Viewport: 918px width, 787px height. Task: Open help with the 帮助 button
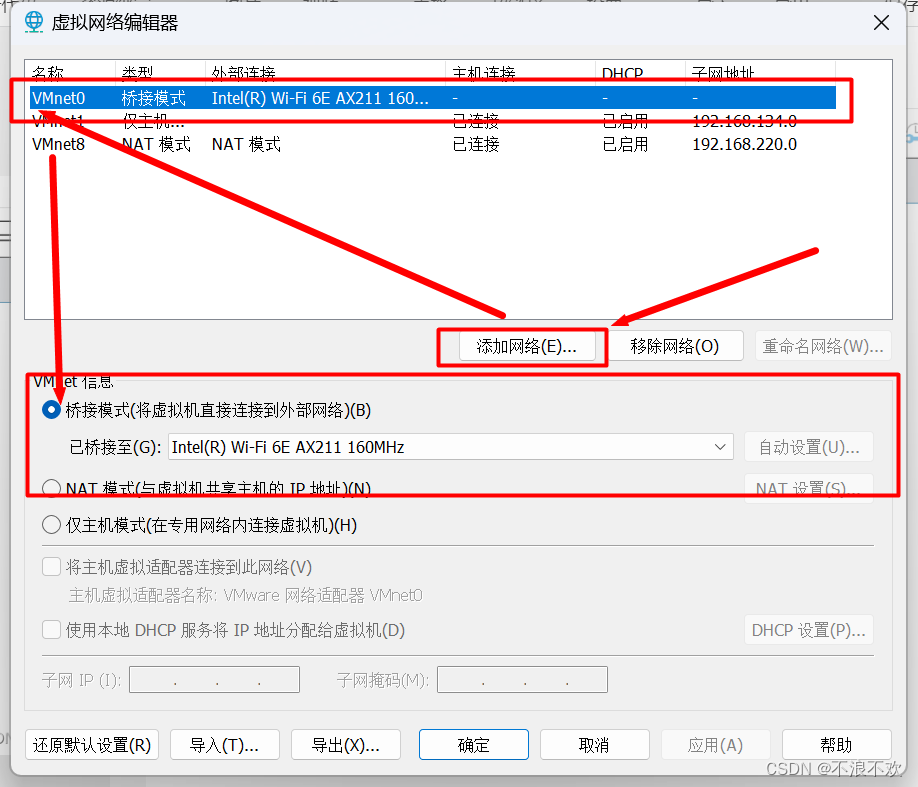click(837, 745)
